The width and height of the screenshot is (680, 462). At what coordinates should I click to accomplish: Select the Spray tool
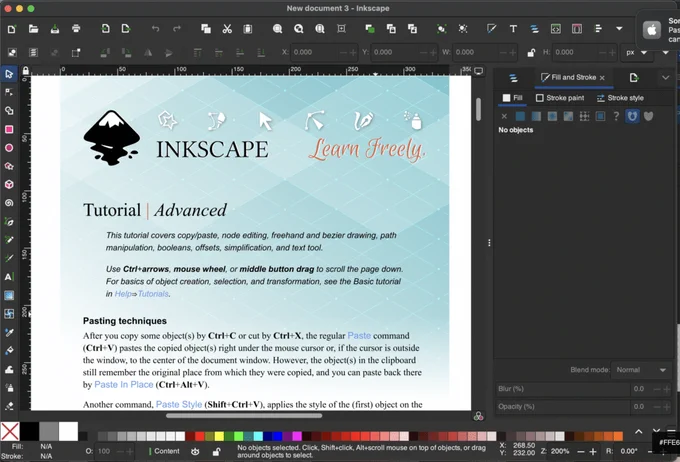pyautogui.click(x=9, y=387)
